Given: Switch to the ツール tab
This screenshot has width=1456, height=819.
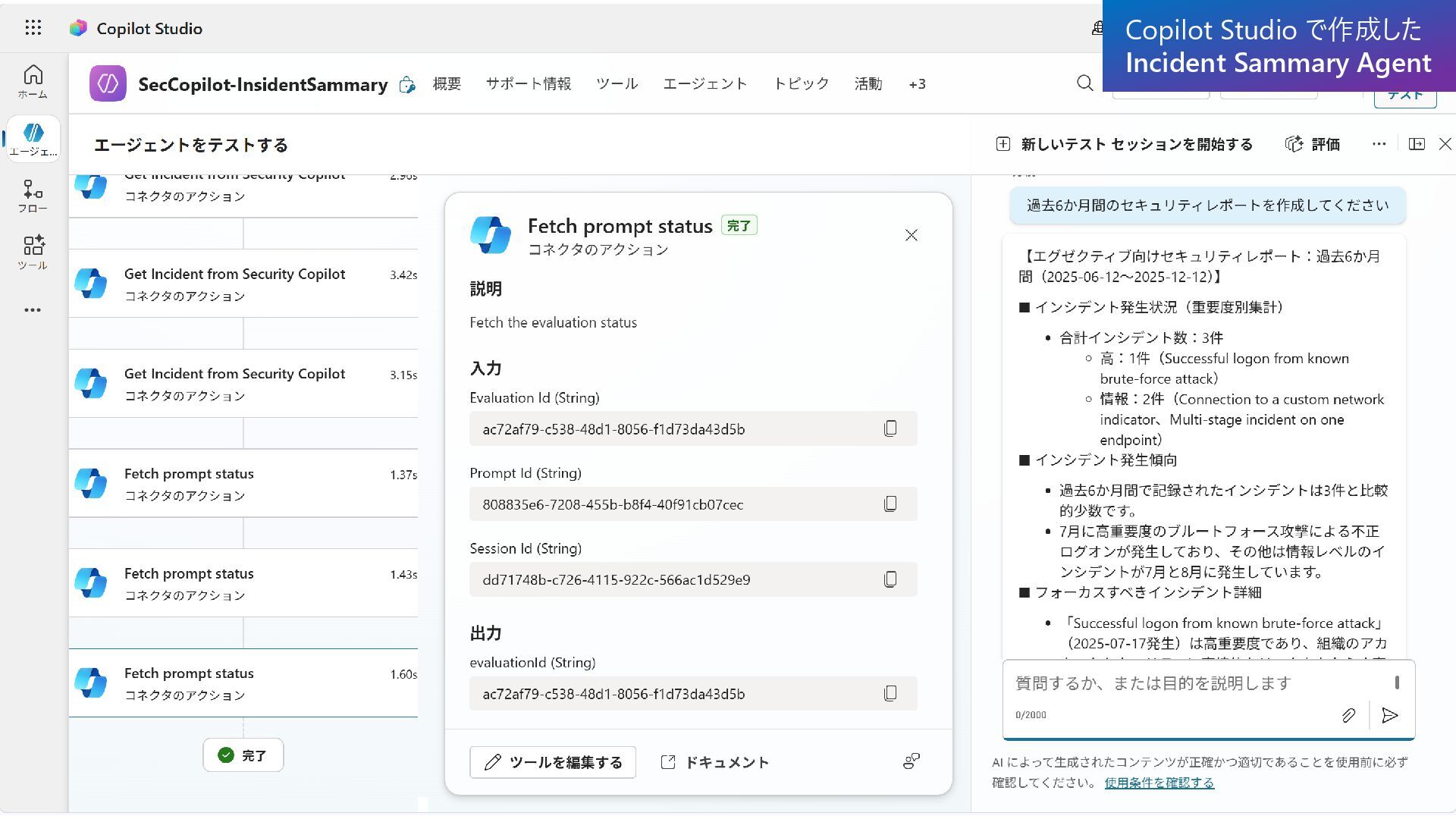Looking at the screenshot, I should pos(617,84).
